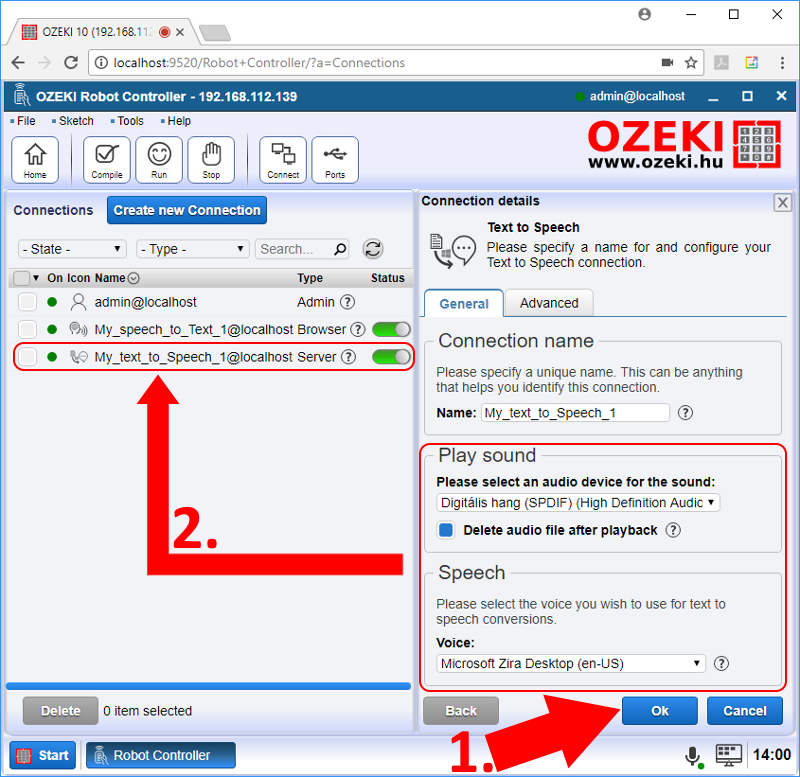Viewport: 800px width, 777px height.
Task: Tick checkbox for My_text_to_Speech_1 row
Action: pos(27,357)
